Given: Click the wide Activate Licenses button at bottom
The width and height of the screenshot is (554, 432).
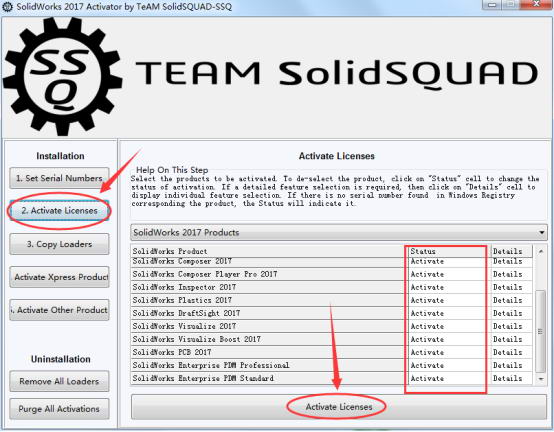Looking at the screenshot, I should pos(339,407).
